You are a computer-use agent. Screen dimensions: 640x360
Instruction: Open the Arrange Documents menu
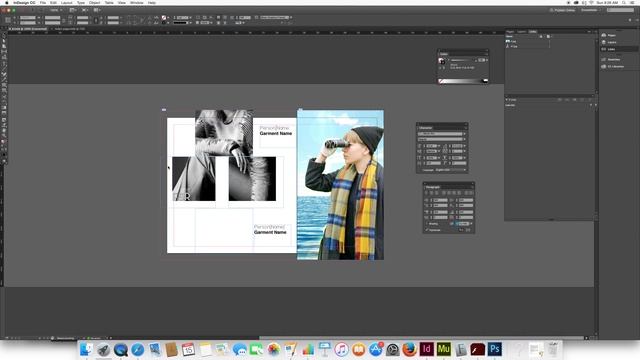tap(97, 10)
